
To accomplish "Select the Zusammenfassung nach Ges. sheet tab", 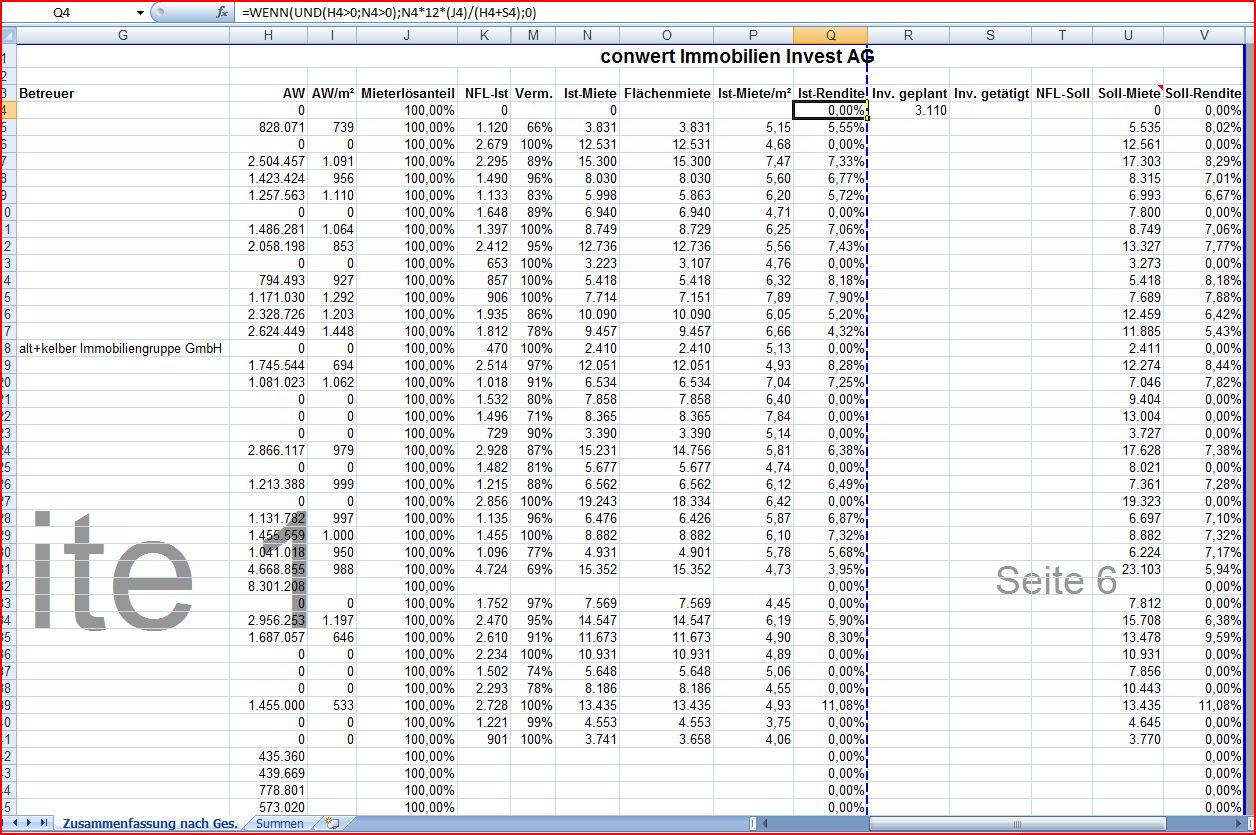I will (150, 823).
